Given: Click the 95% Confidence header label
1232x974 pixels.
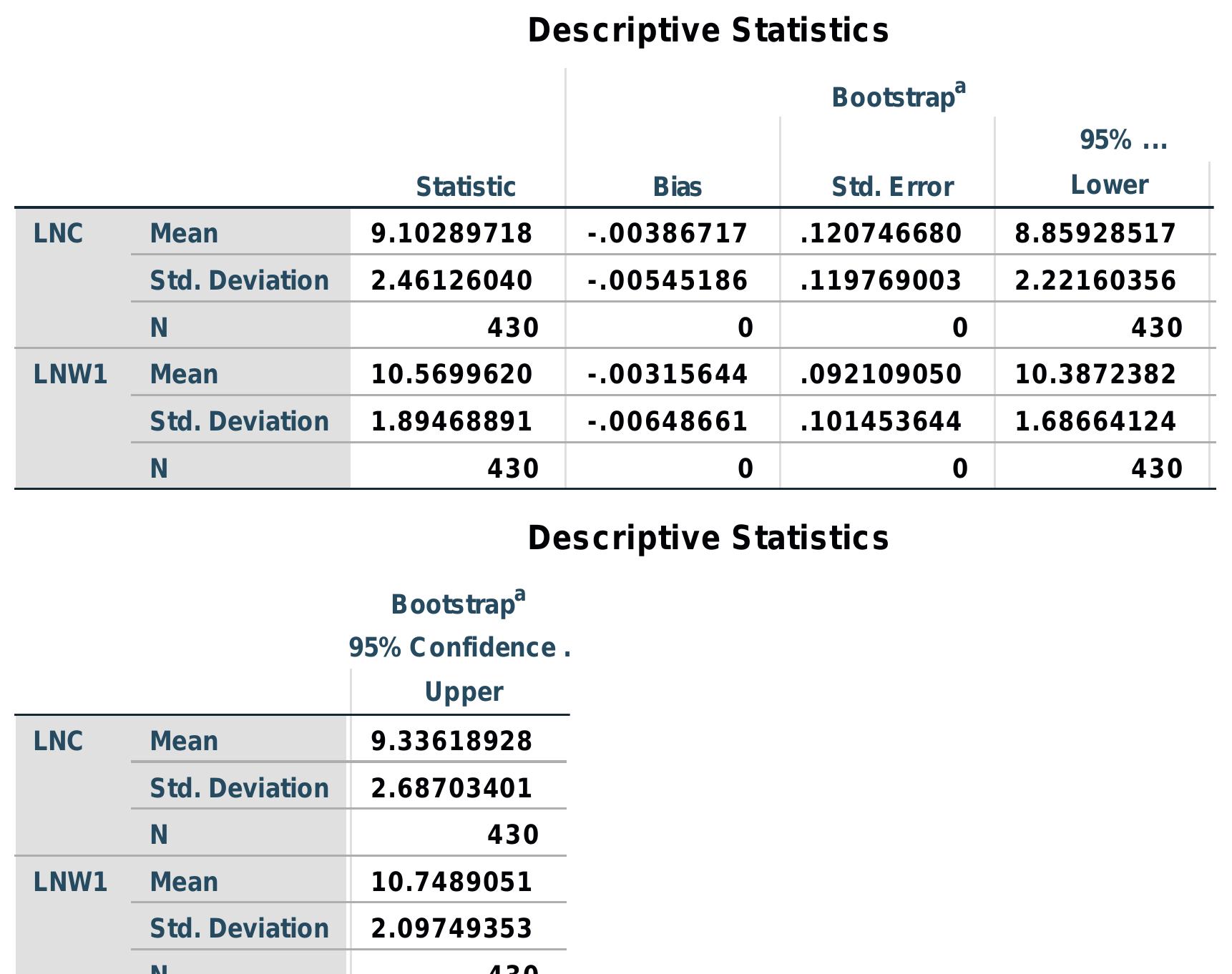Looking at the screenshot, I should pos(459,648).
